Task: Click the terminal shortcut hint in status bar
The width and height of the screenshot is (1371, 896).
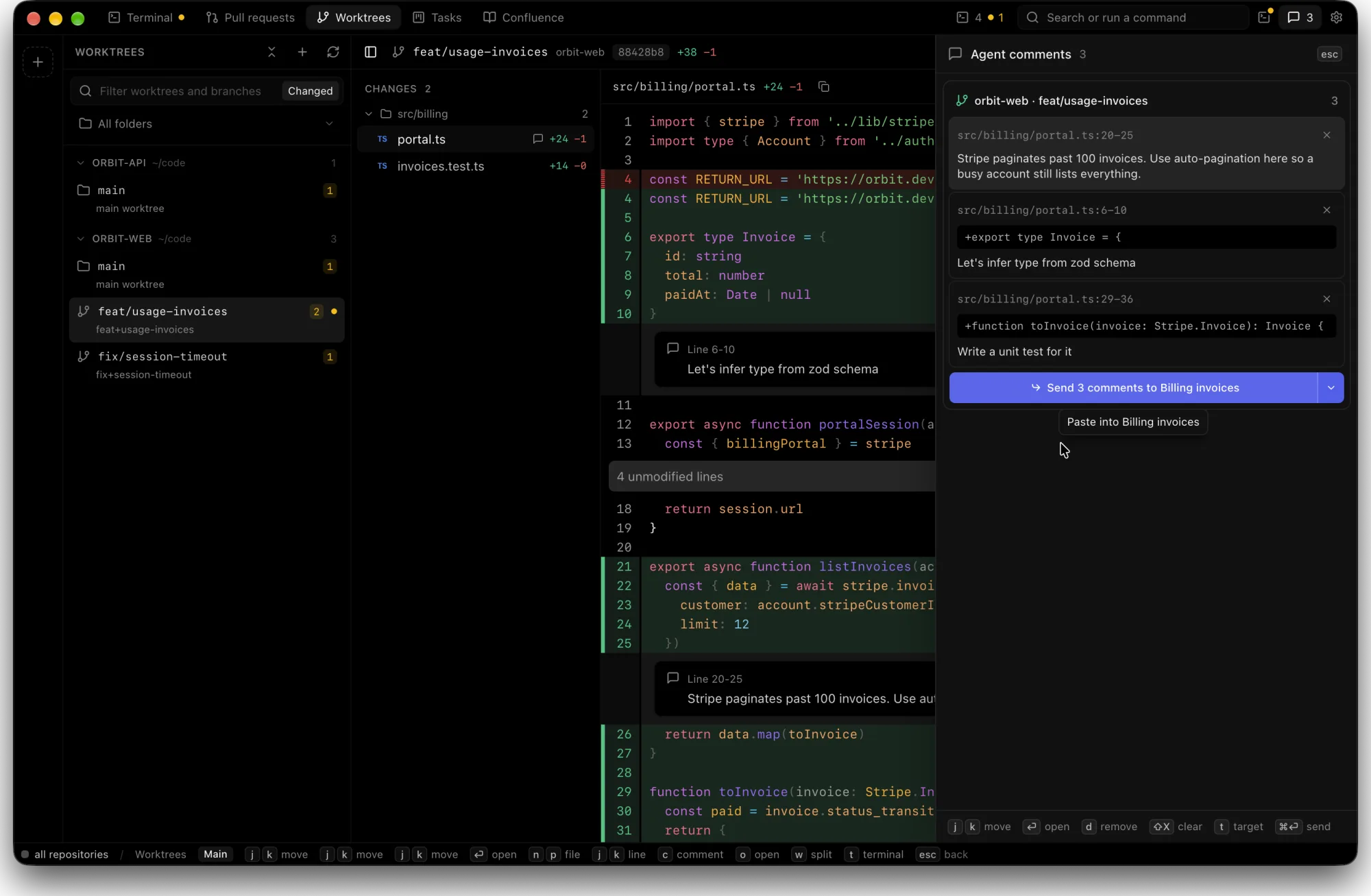Action: click(x=874, y=855)
